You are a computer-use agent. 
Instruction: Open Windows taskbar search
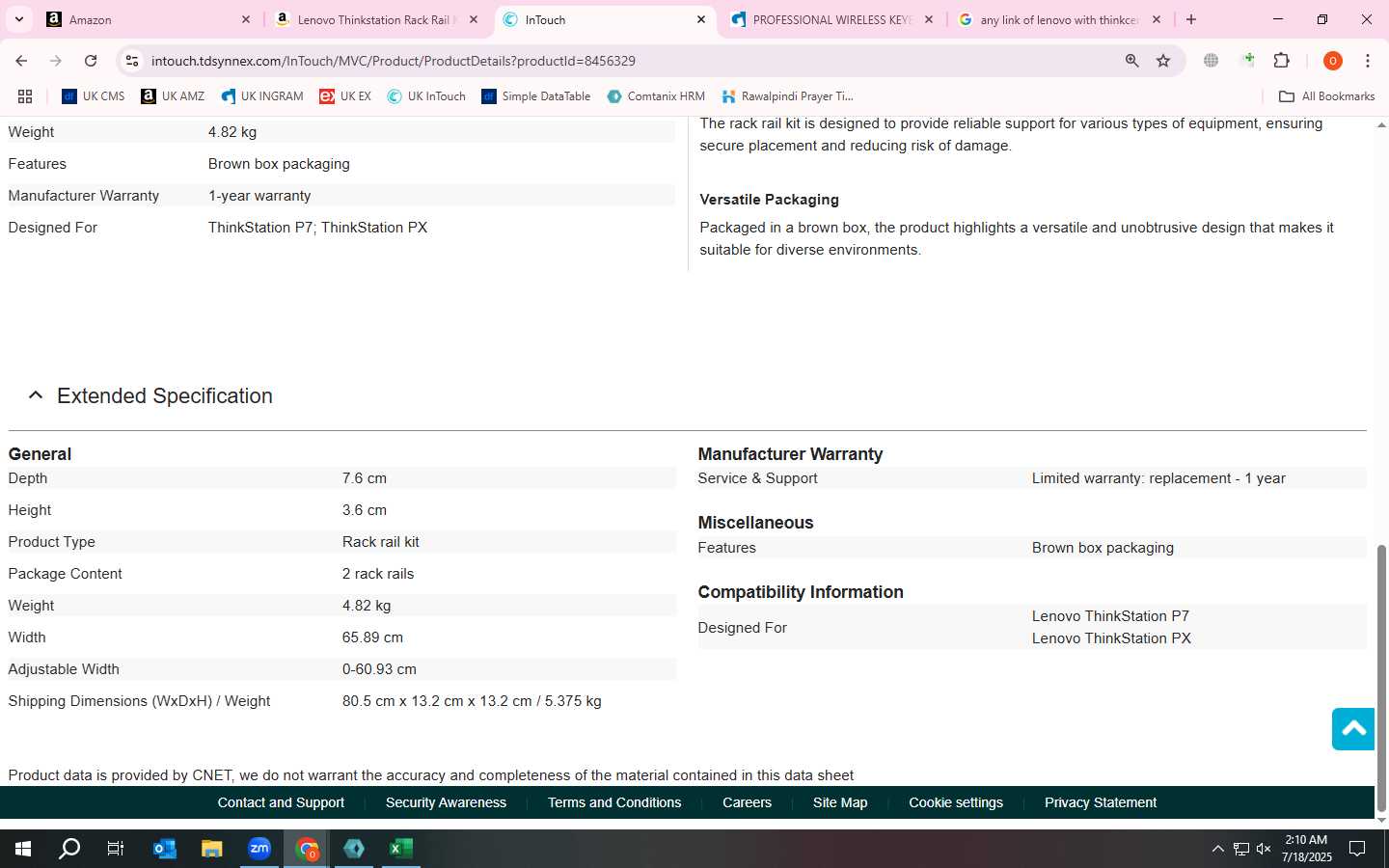coord(69,849)
